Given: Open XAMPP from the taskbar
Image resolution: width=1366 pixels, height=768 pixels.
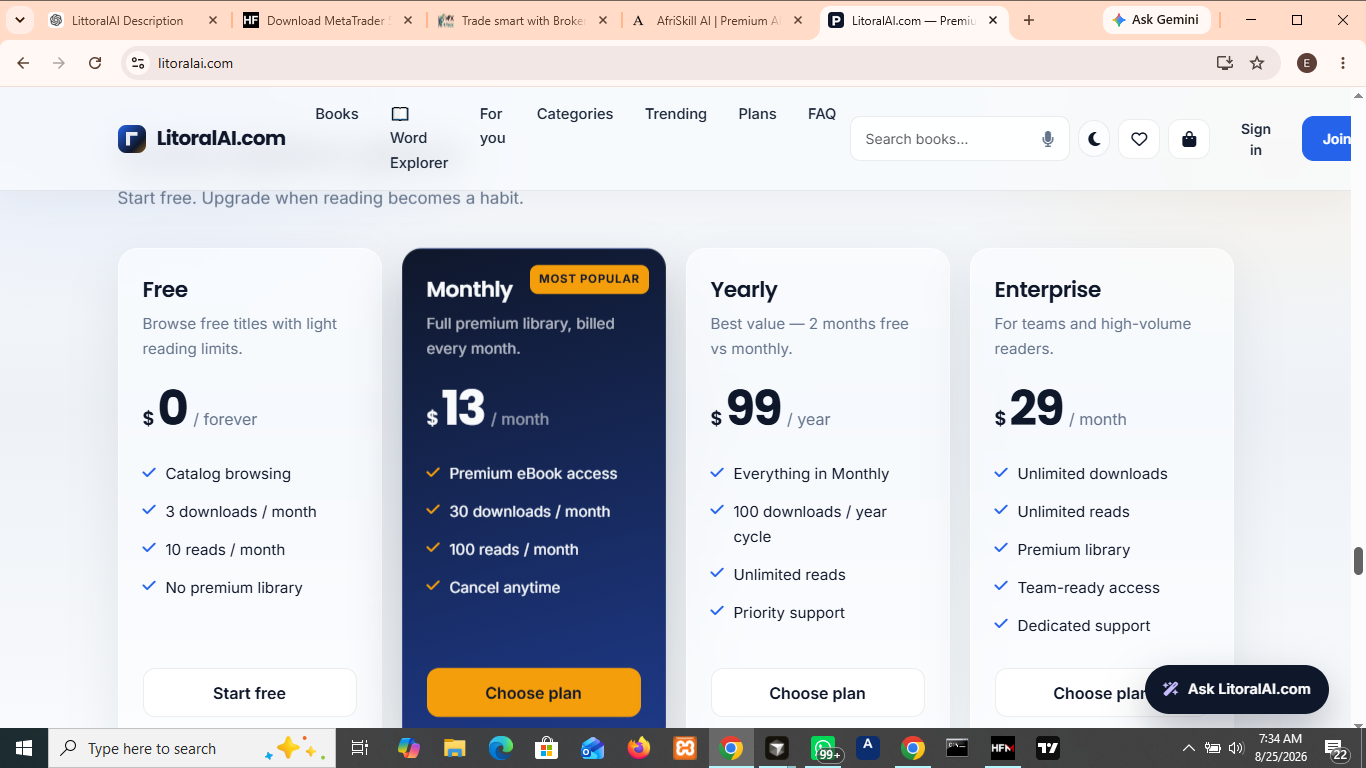Looking at the screenshot, I should tap(685, 748).
